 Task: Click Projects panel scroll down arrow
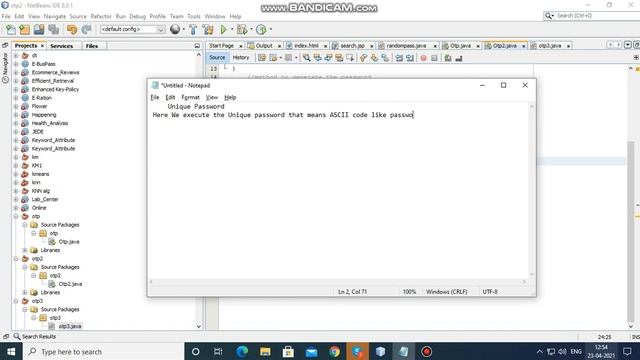(x=198, y=326)
